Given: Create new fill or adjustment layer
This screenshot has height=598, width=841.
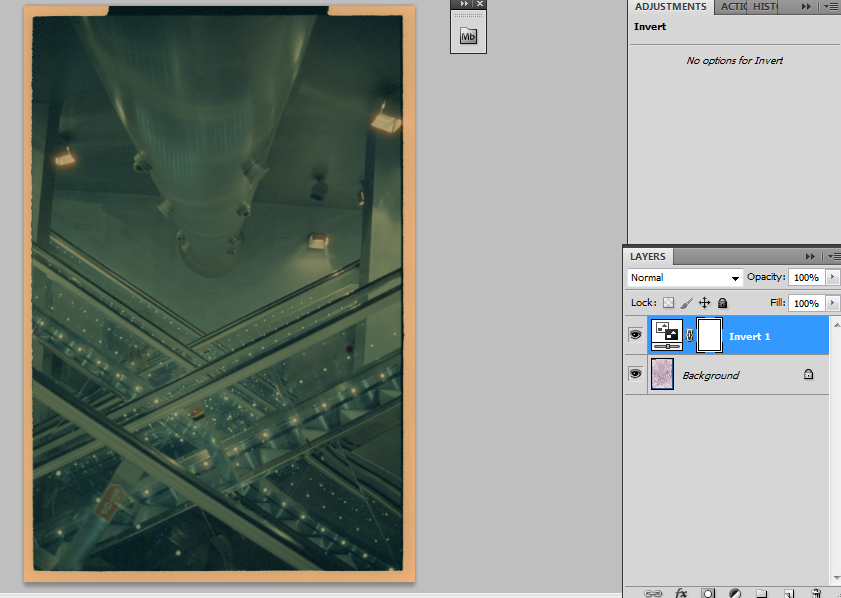Looking at the screenshot, I should 734,593.
